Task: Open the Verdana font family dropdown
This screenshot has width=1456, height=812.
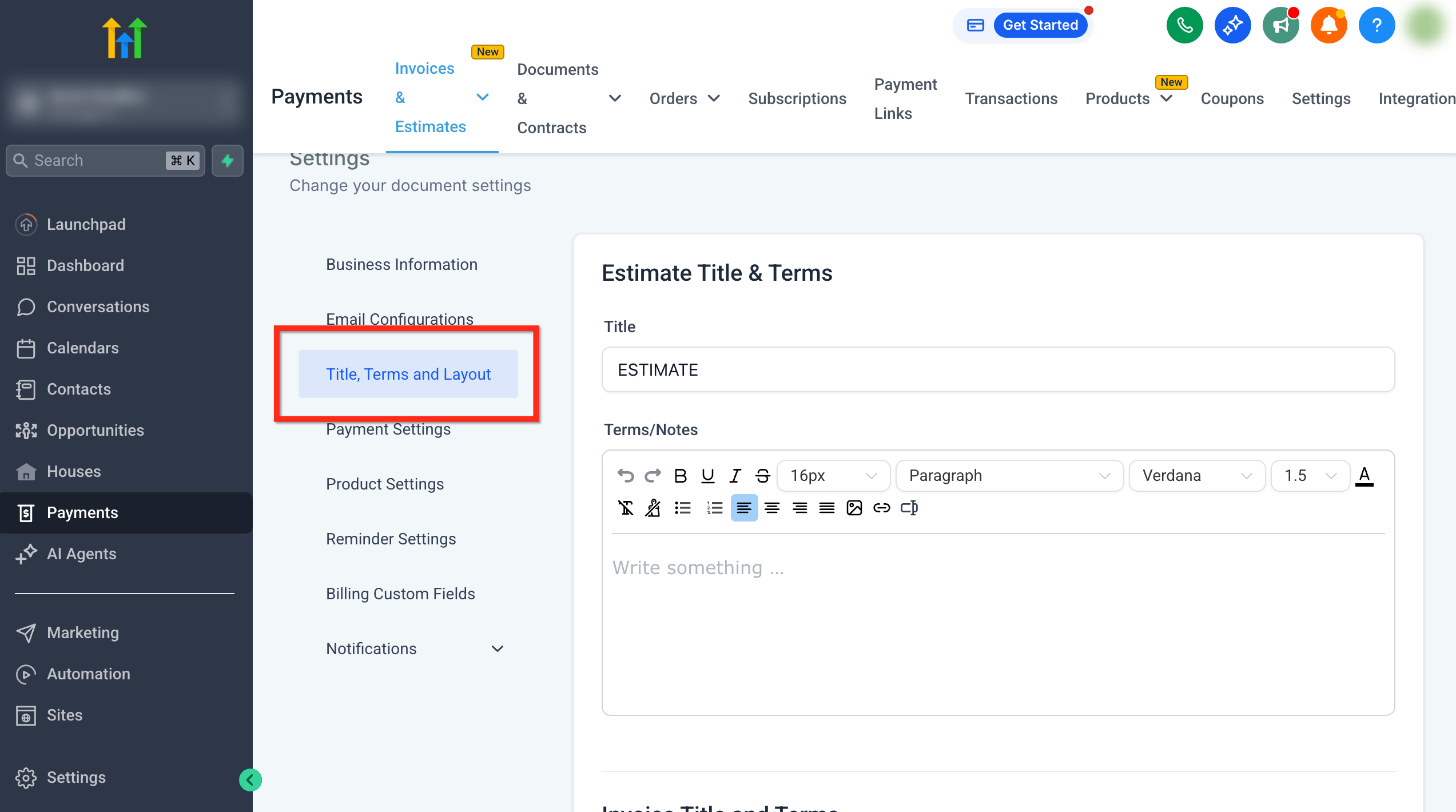Action: tap(1196, 476)
